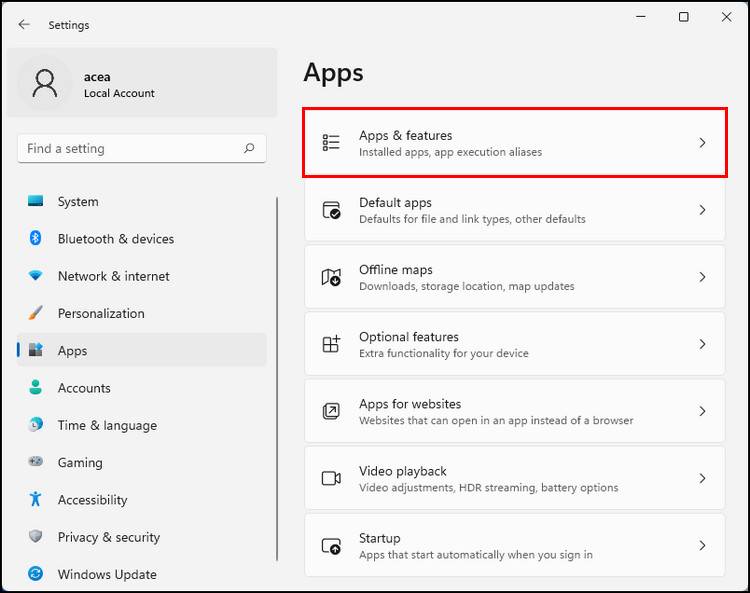Select Time & language
This screenshot has height=593, width=750.
coord(107,425)
